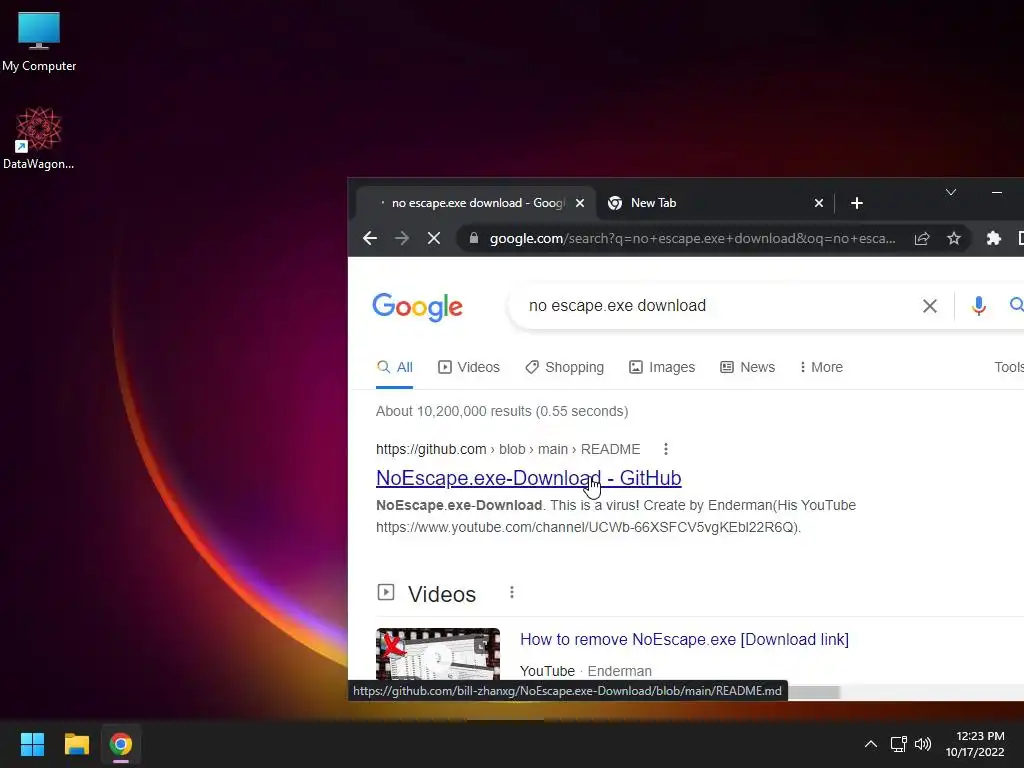Image resolution: width=1024 pixels, height=768 pixels.
Task: Click the Windows Start button
Action: click(x=32, y=744)
